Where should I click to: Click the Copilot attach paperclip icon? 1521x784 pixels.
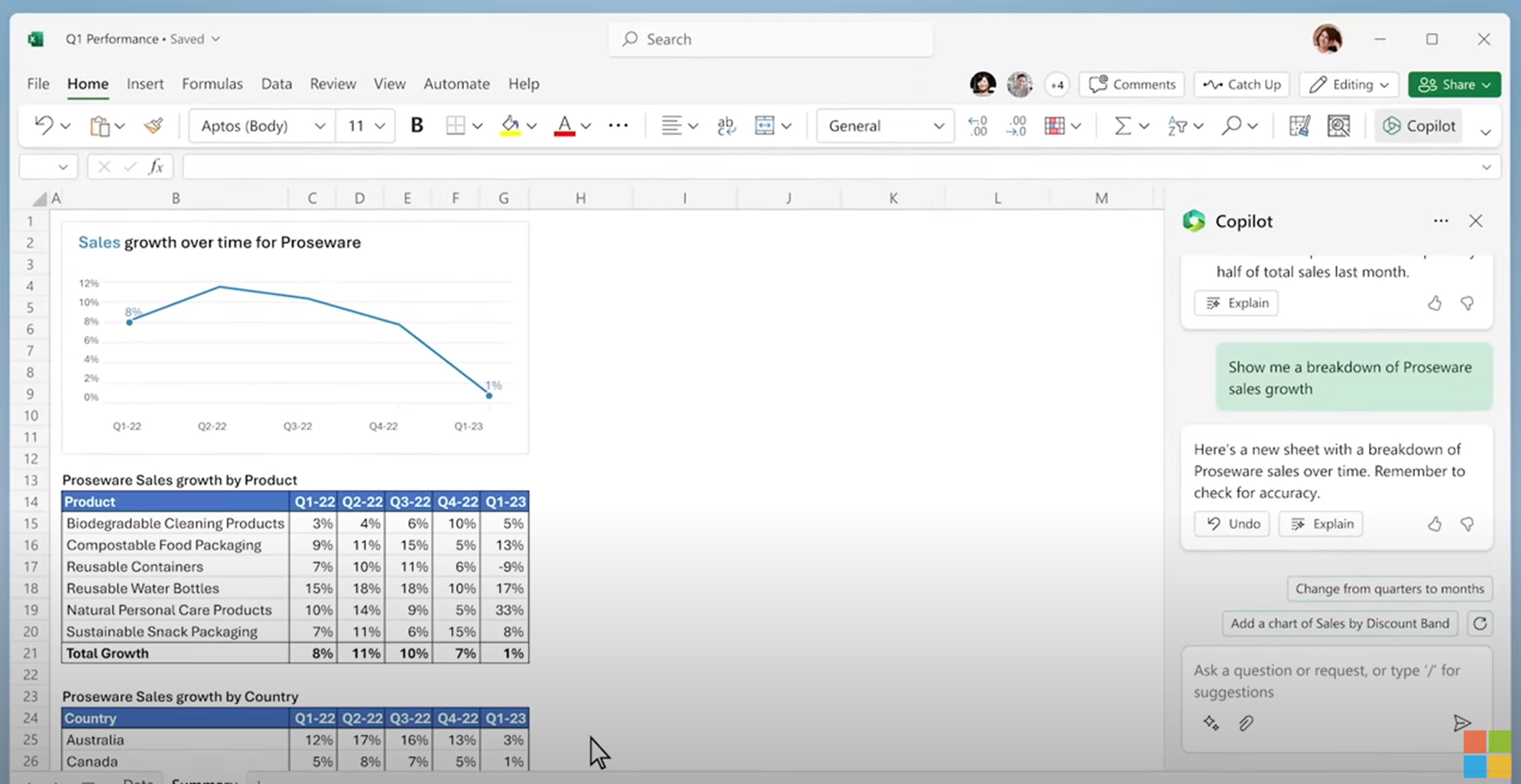click(x=1246, y=723)
